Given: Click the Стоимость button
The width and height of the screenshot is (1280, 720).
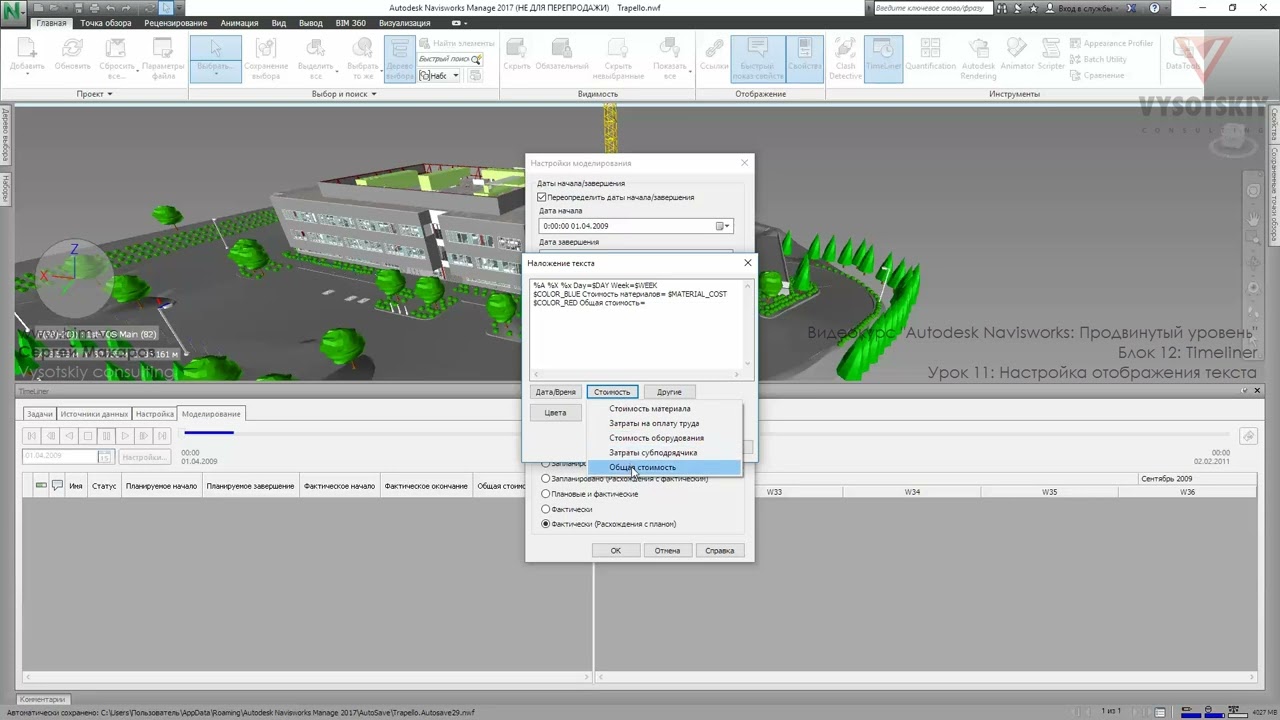Looking at the screenshot, I should coord(612,392).
